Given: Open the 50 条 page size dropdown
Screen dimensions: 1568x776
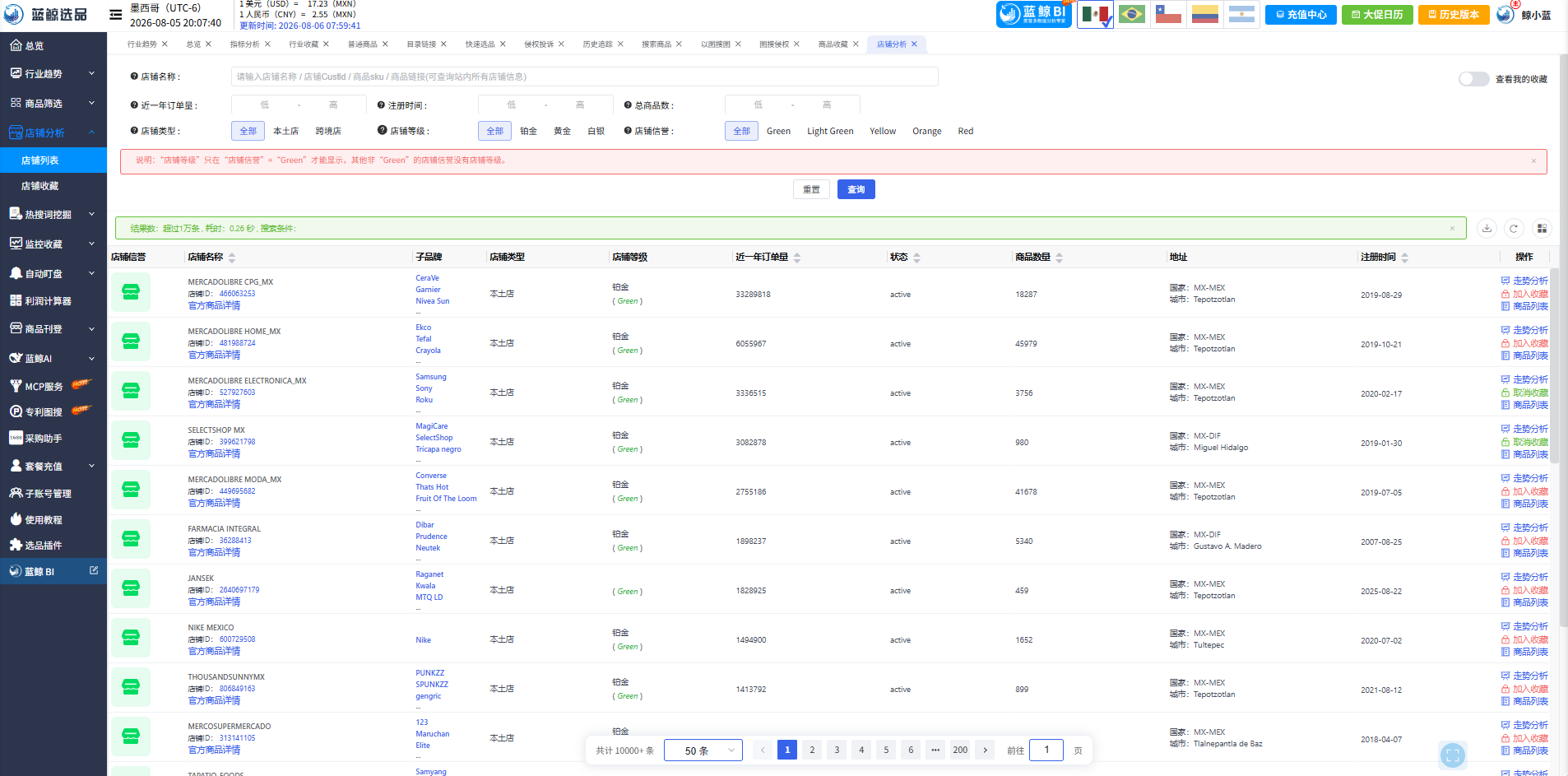Looking at the screenshot, I should click(703, 750).
